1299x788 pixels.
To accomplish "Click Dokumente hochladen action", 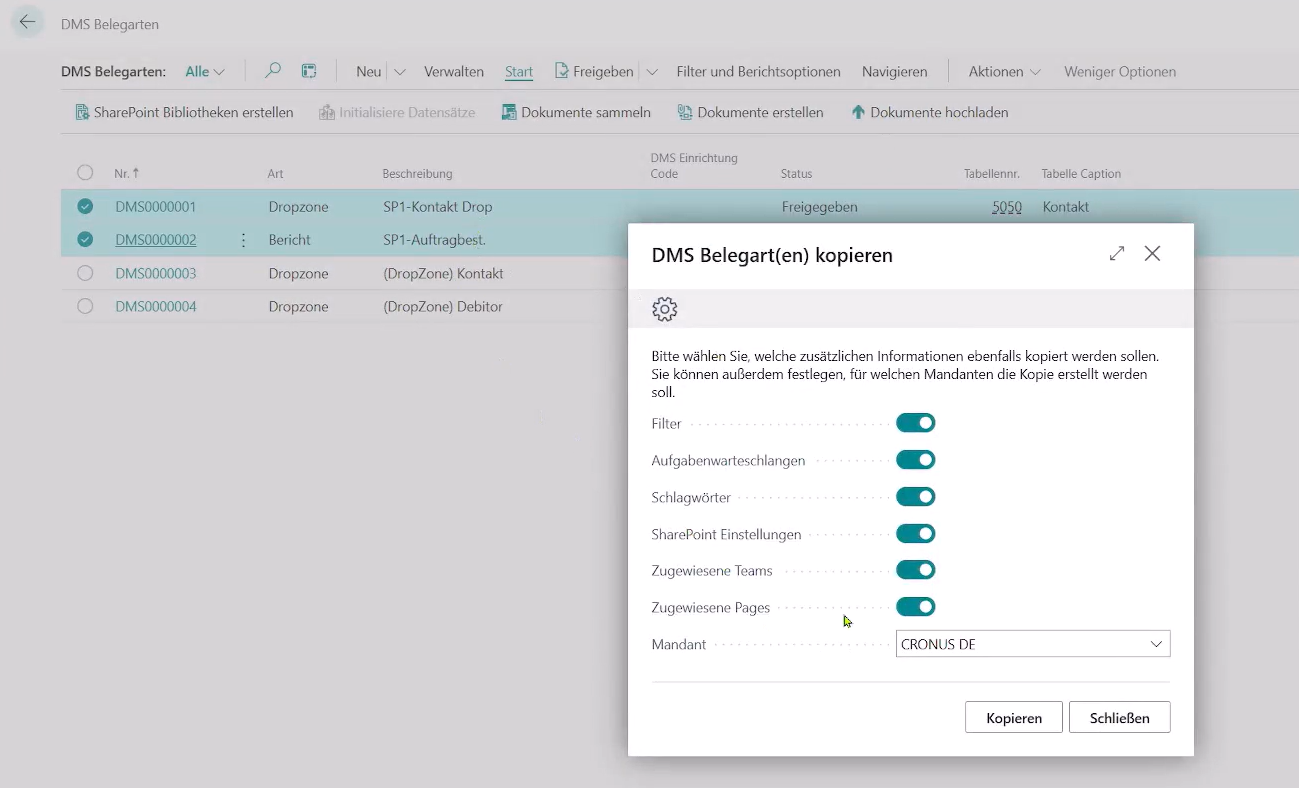I will [x=929, y=112].
